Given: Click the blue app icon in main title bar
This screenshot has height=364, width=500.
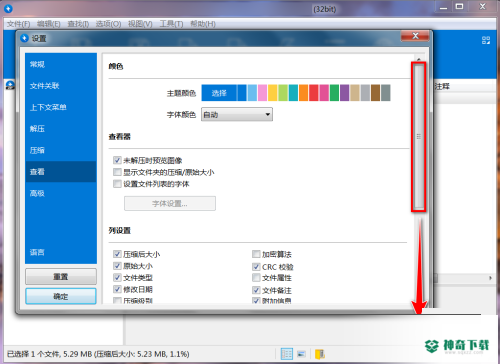Looking at the screenshot, I should [8, 8].
